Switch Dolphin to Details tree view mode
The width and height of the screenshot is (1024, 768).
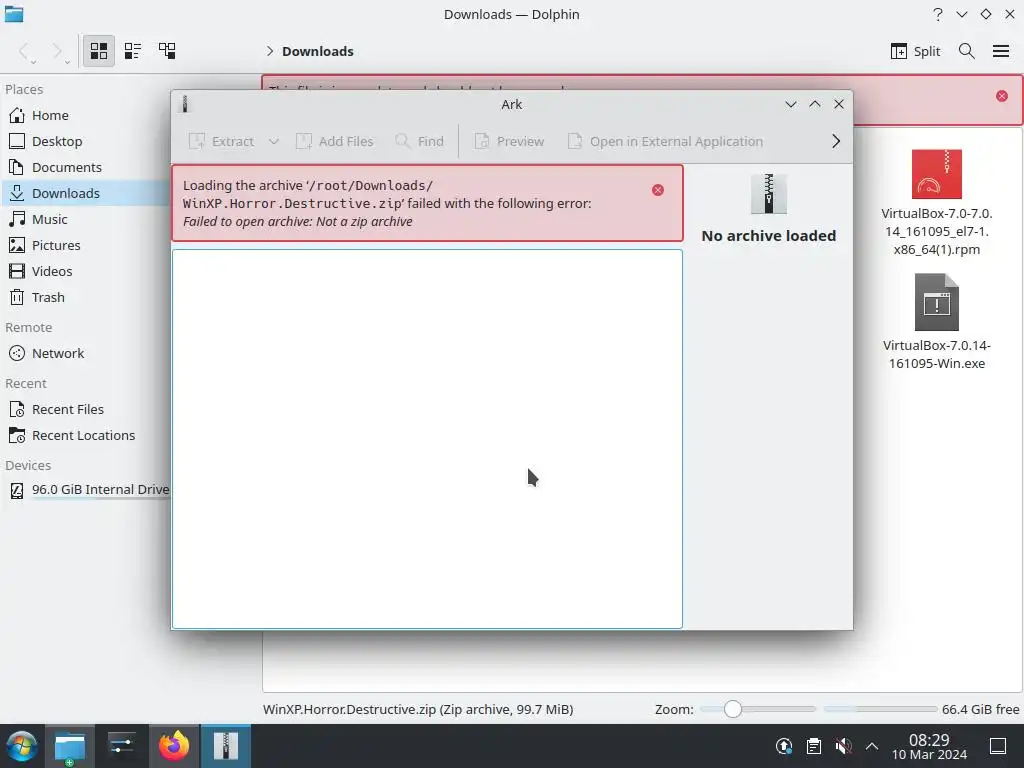click(x=167, y=51)
